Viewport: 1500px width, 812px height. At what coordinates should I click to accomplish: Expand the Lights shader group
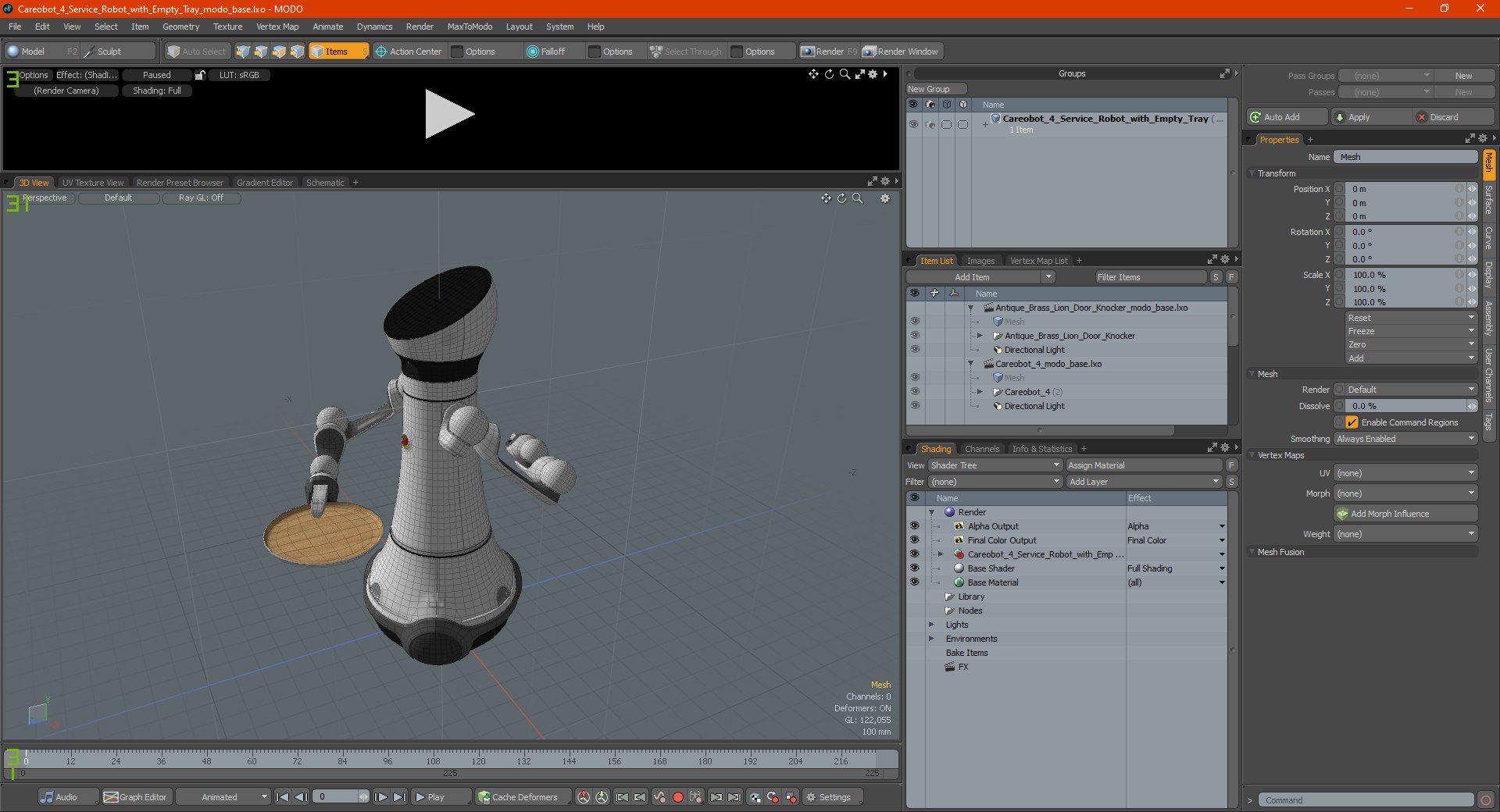932,625
